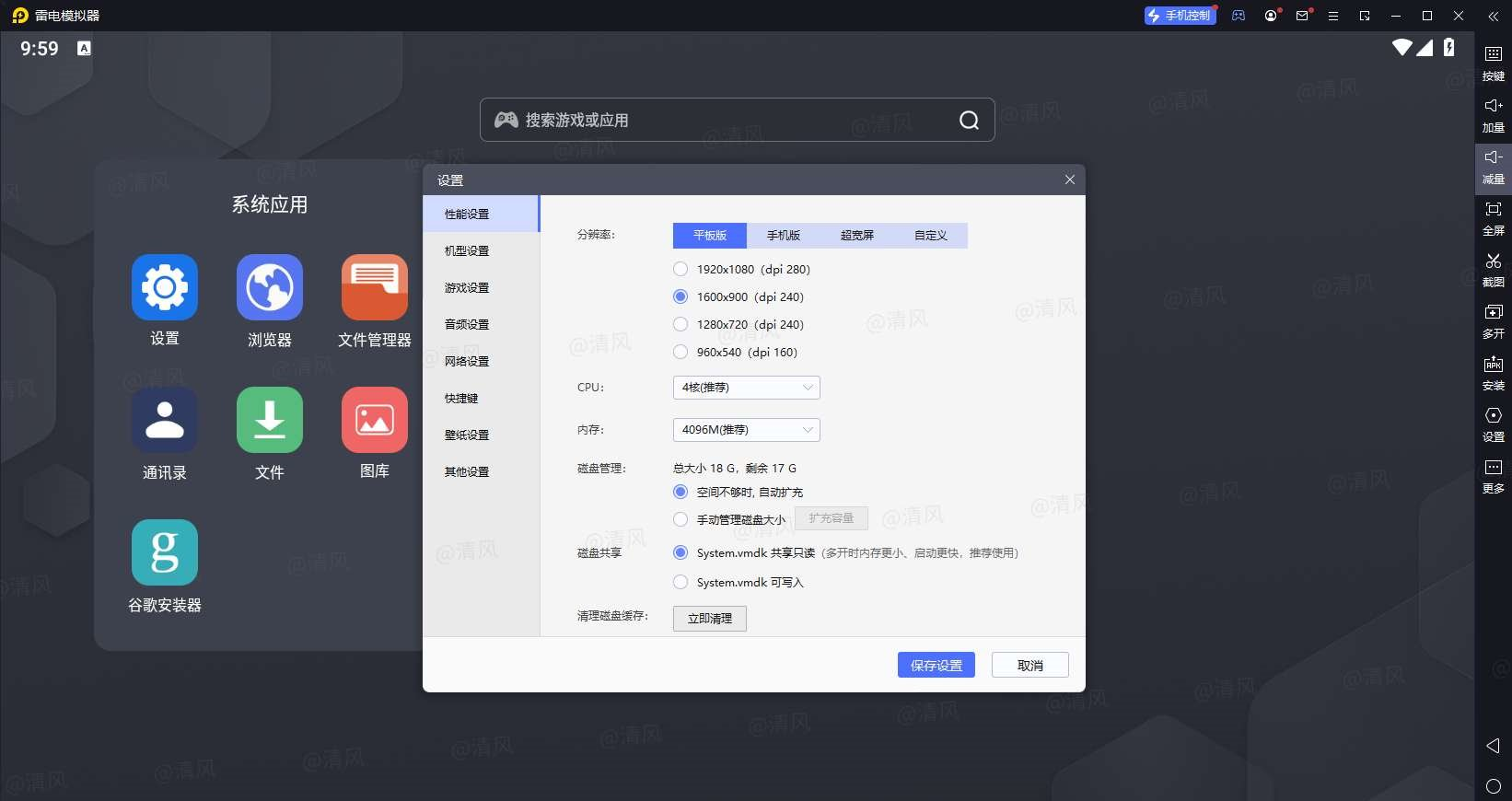Expand the CPU 4核 dropdown
Viewport: 1512px width, 801px height.
click(746, 388)
